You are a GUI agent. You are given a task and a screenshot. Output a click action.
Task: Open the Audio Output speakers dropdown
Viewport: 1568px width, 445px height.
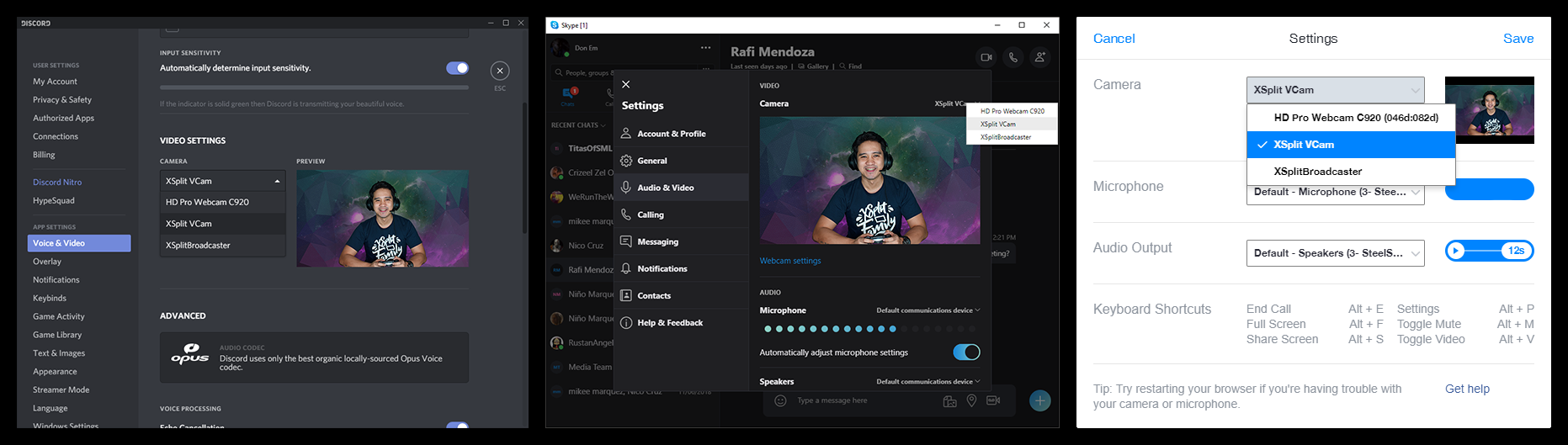point(1335,253)
